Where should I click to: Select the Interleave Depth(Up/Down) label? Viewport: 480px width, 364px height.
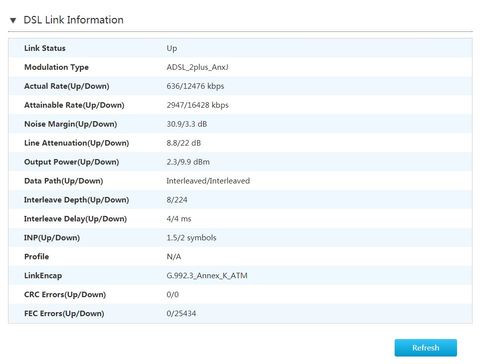click(x=76, y=200)
